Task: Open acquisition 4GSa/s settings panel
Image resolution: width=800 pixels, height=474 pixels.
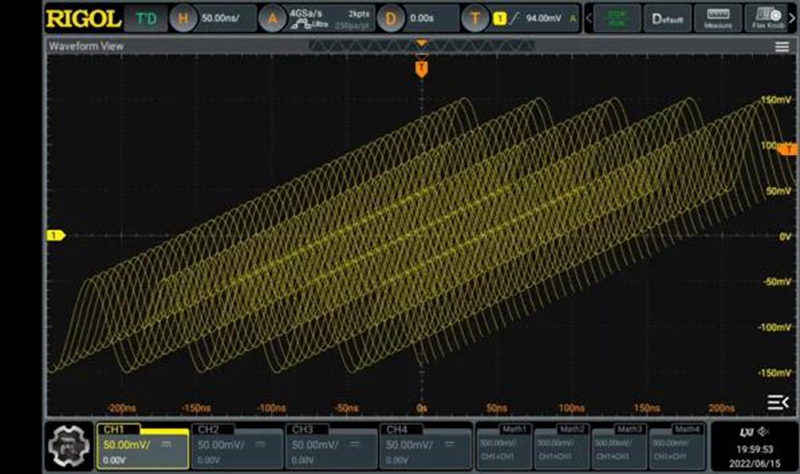Action: coord(305,18)
